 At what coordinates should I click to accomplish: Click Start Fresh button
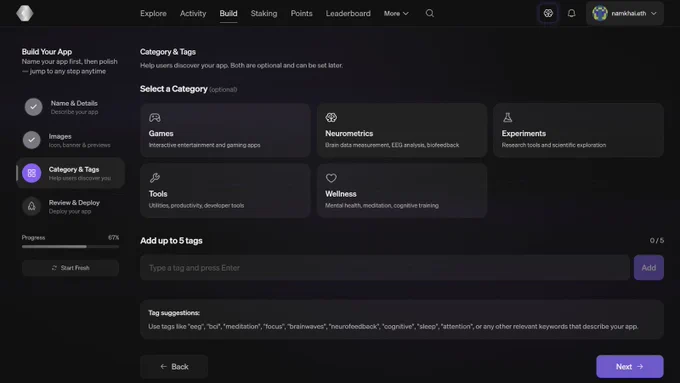[70, 268]
